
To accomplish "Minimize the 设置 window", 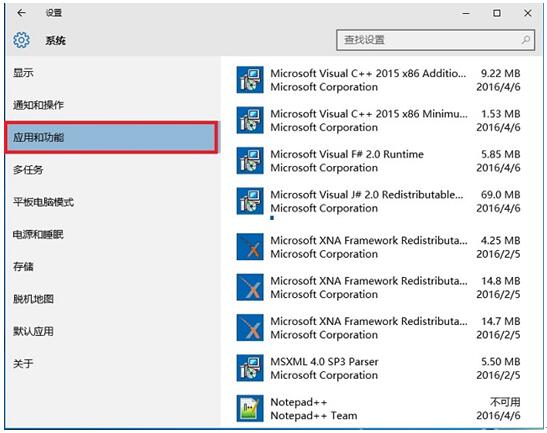I will coord(466,13).
